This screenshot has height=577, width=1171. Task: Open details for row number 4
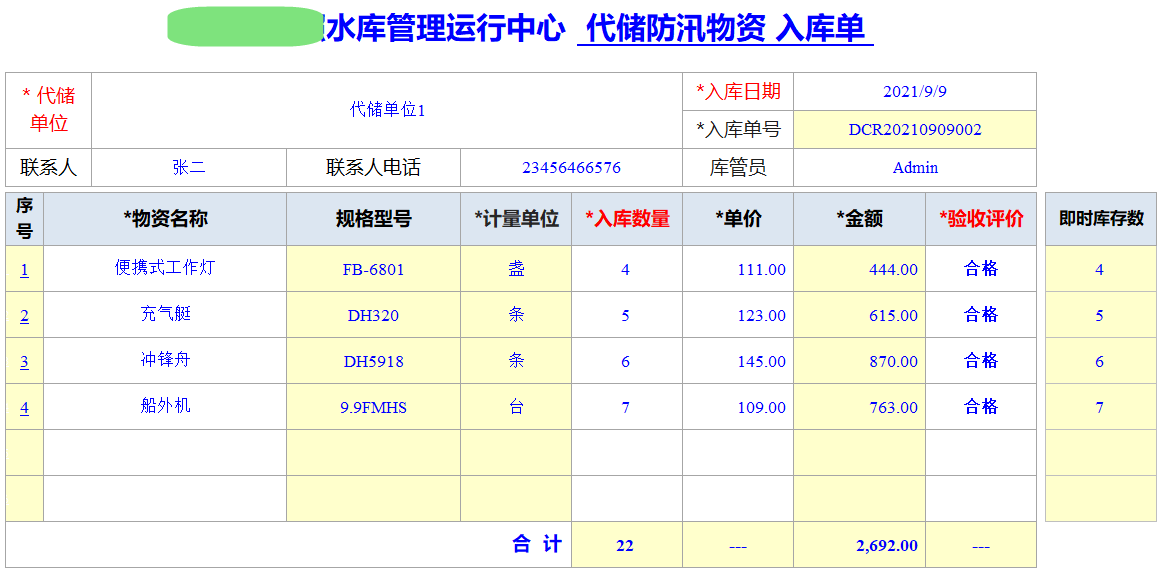pyautogui.click(x=22, y=407)
